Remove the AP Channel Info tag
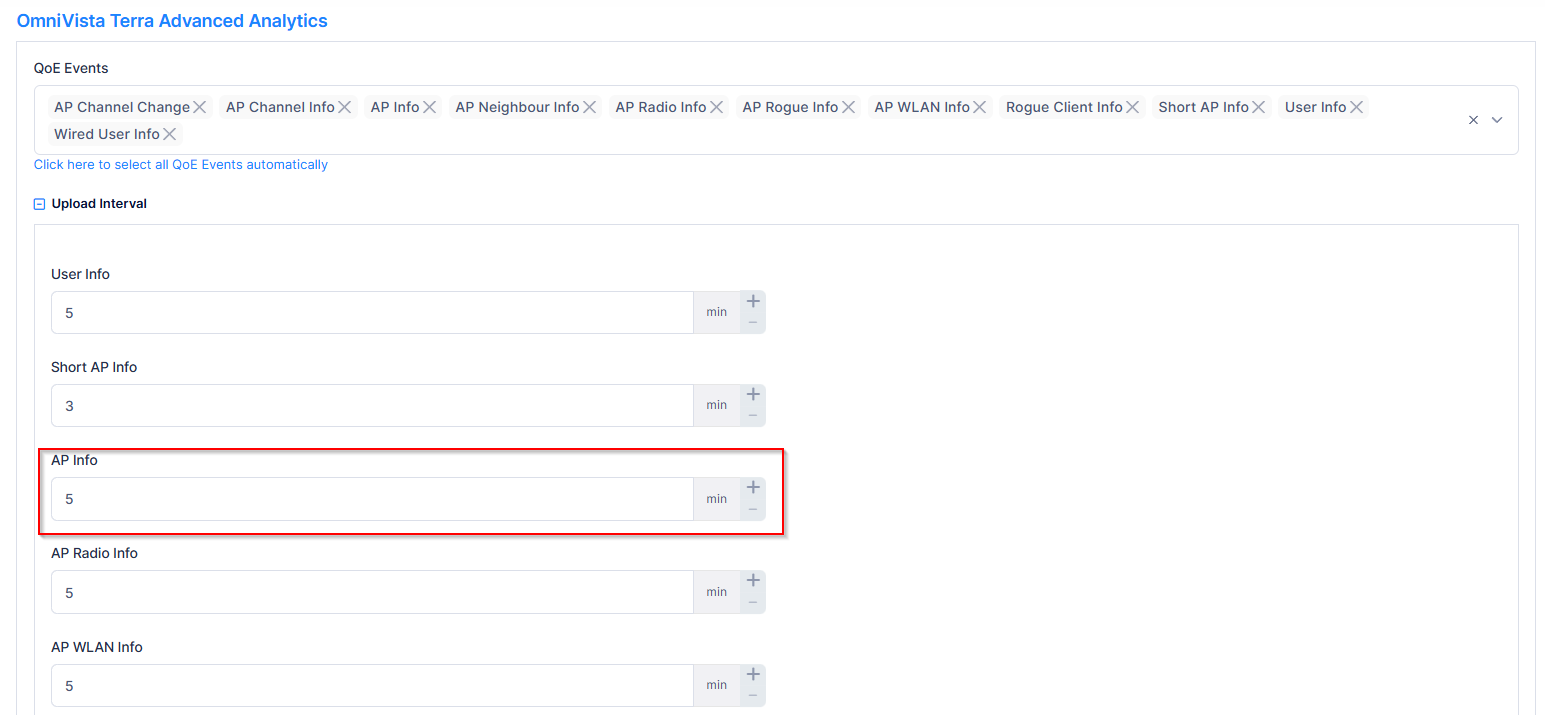The height and width of the screenshot is (715, 1545). coord(345,107)
